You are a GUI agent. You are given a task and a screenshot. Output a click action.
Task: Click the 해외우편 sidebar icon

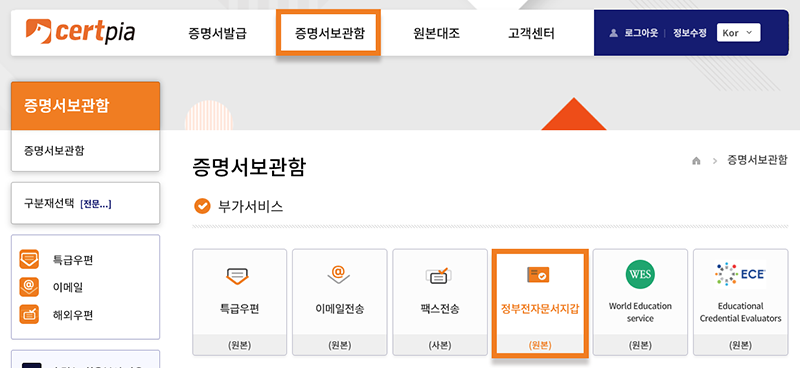29,314
